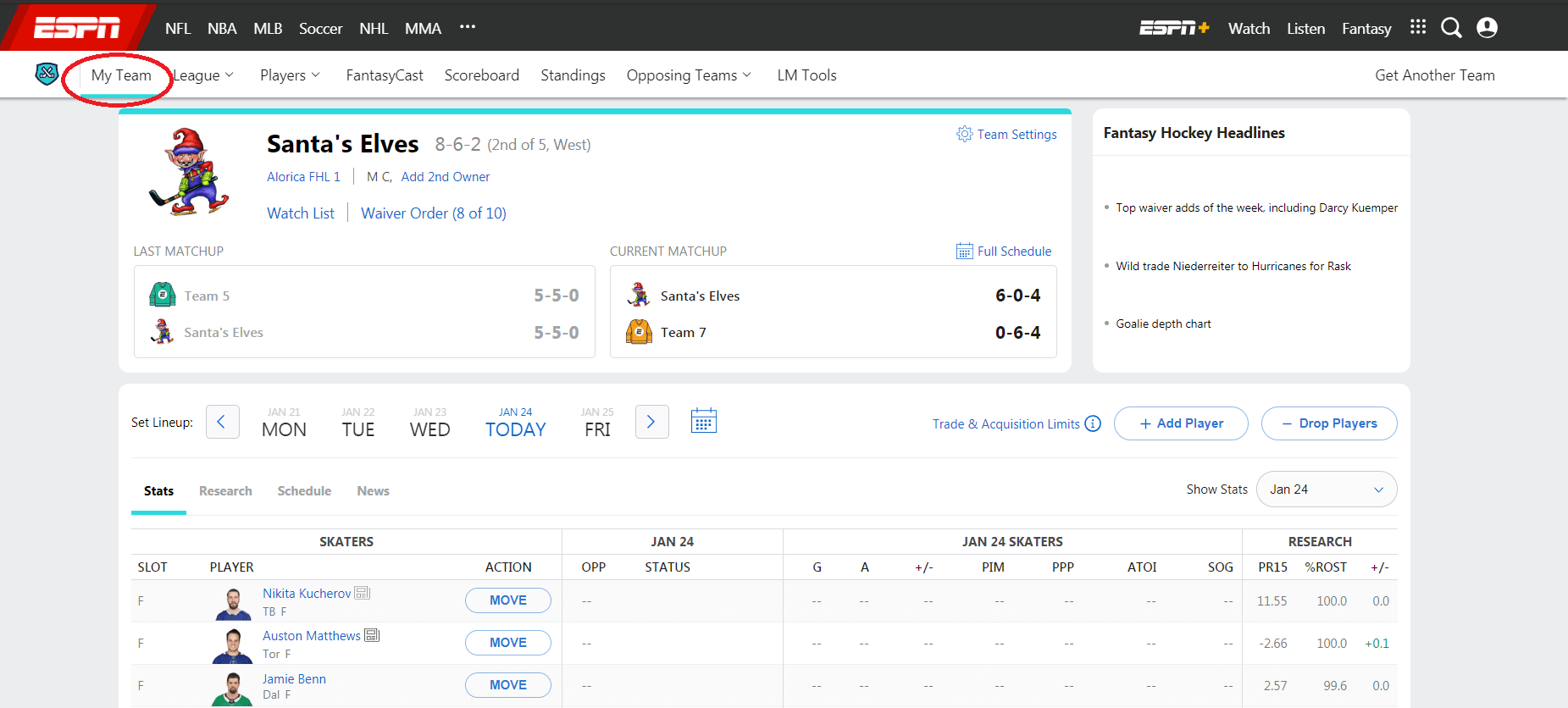Viewport: 1568px width, 708px height.
Task: Open the Niederreiter trade headline
Action: pyautogui.click(x=1233, y=266)
